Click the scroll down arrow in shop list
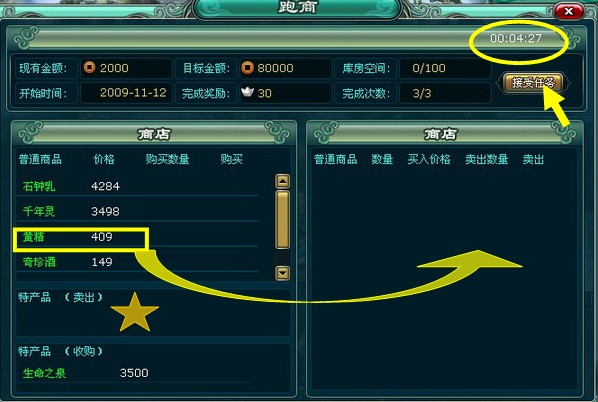 [x=282, y=273]
